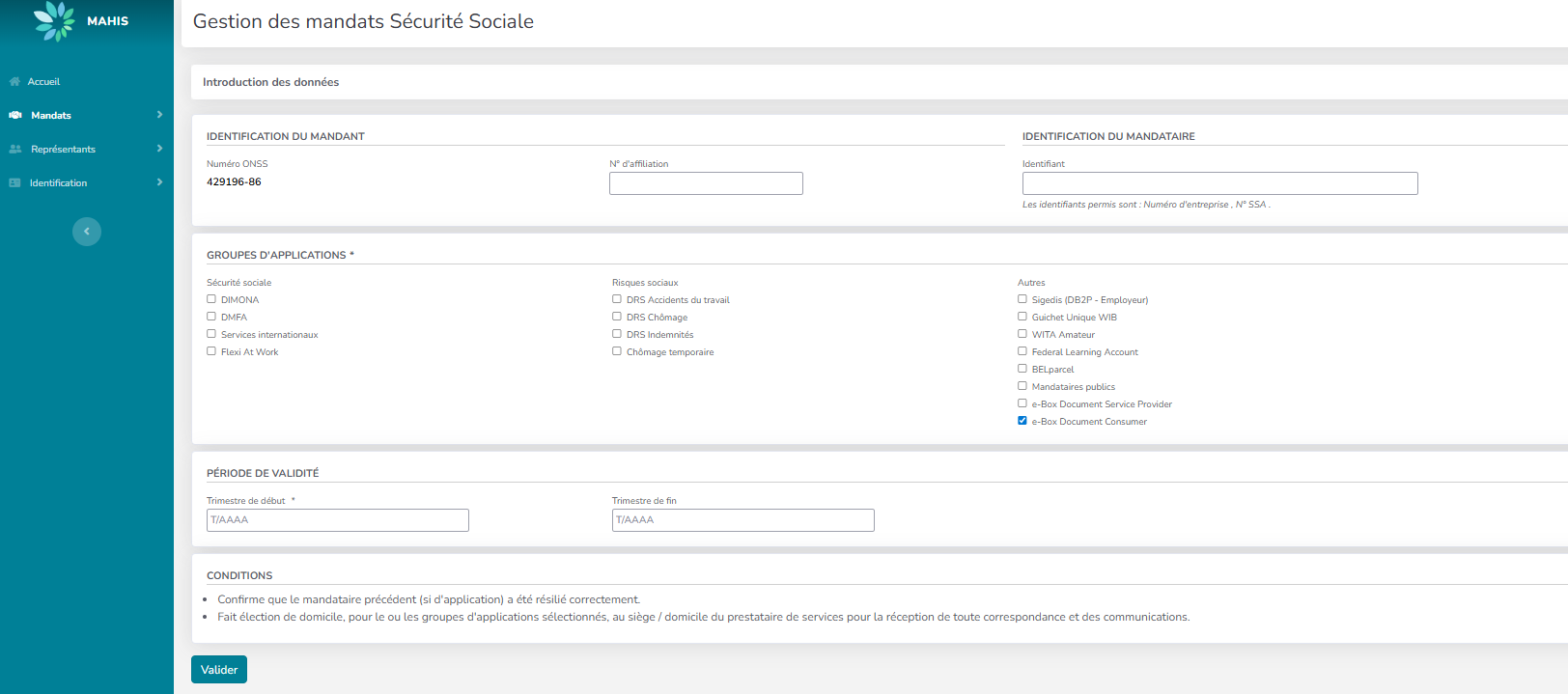Focus the Identifiant input field
Image resolution: width=1568 pixels, height=694 pixels.
[x=1220, y=183]
